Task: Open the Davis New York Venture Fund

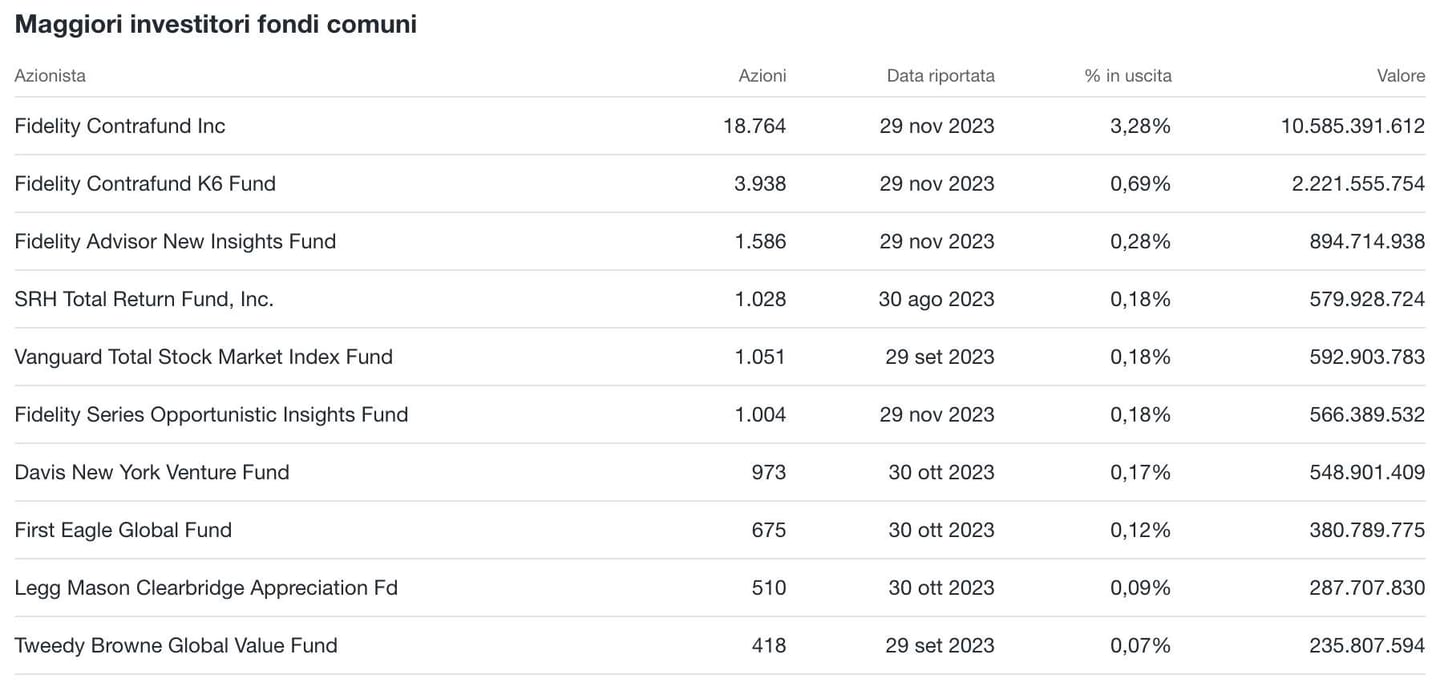Action: click(152, 473)
